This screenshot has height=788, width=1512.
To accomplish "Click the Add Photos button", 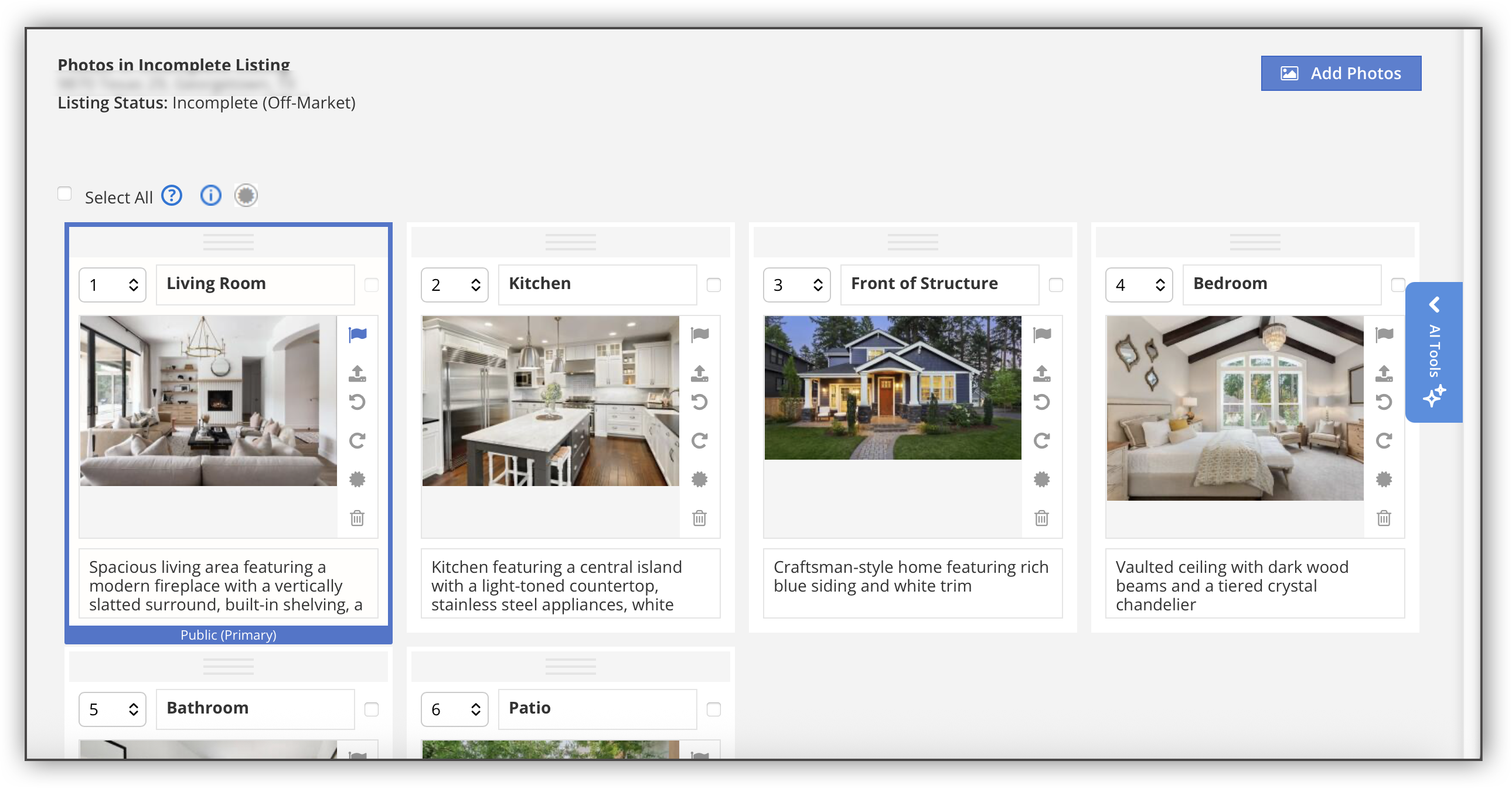I will coord(1341,73).
